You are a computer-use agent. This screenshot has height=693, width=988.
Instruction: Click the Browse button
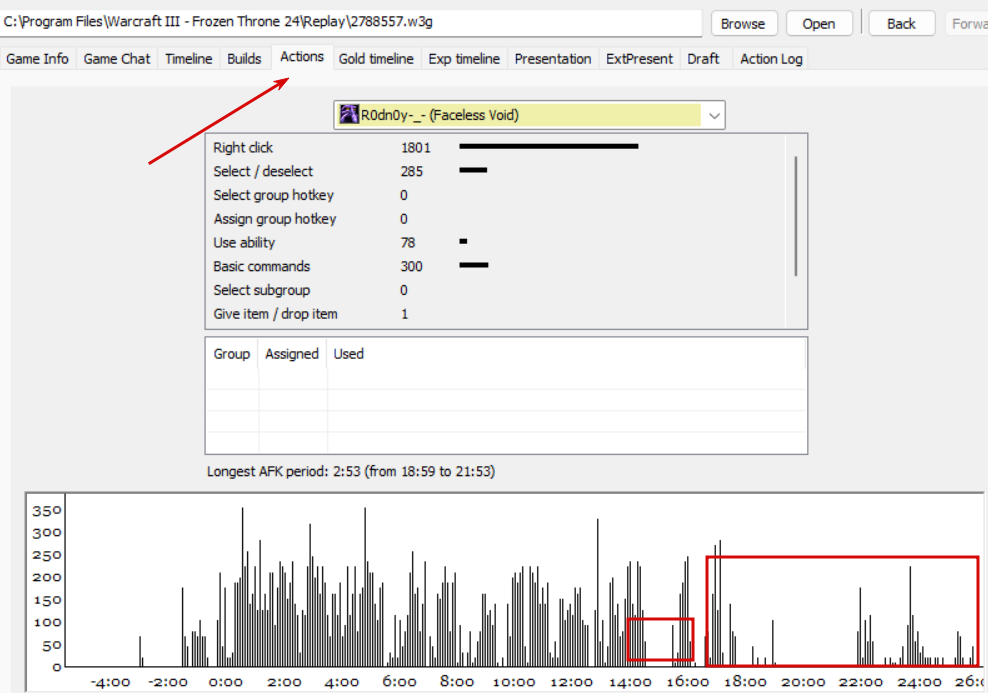tap(743, 24)
